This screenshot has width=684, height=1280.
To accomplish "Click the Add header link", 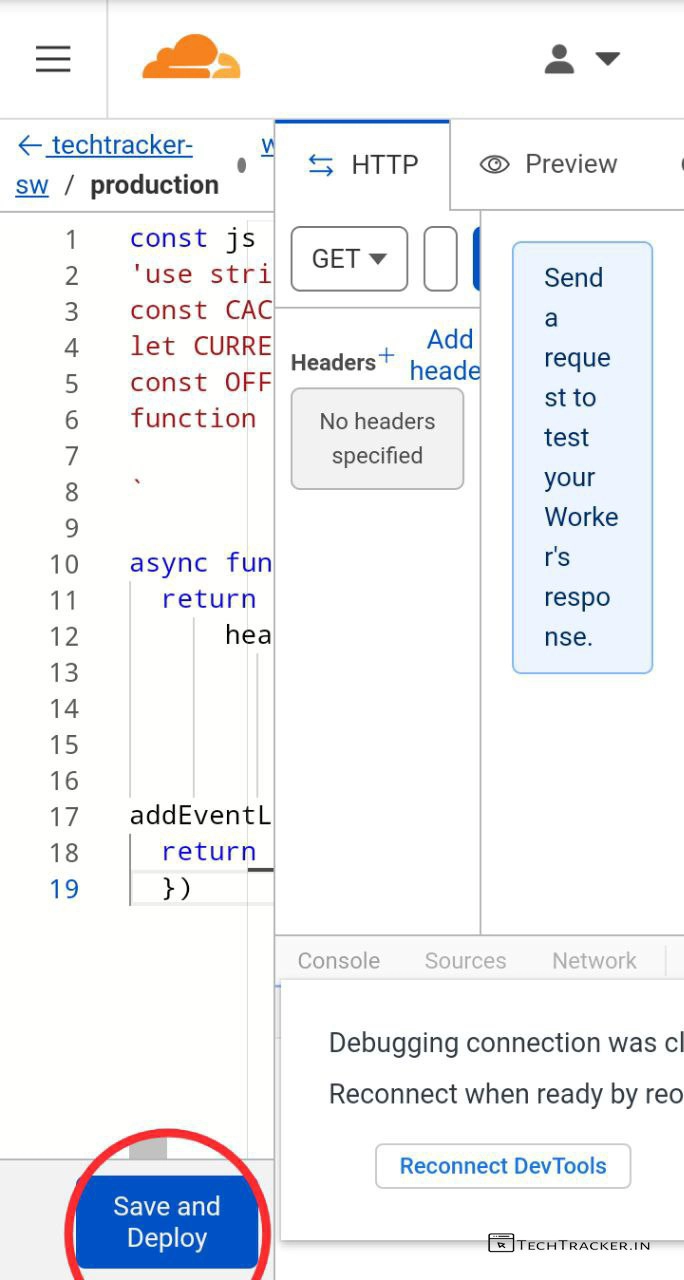I will pos(445,355).
